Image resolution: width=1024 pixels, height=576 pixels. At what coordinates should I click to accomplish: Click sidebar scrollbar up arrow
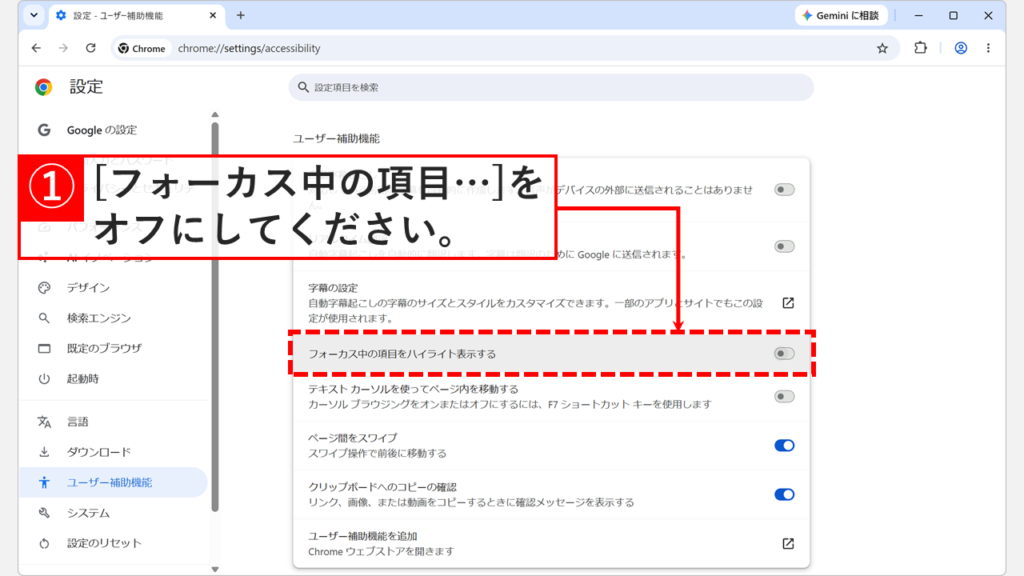click(x=215, y=115)
